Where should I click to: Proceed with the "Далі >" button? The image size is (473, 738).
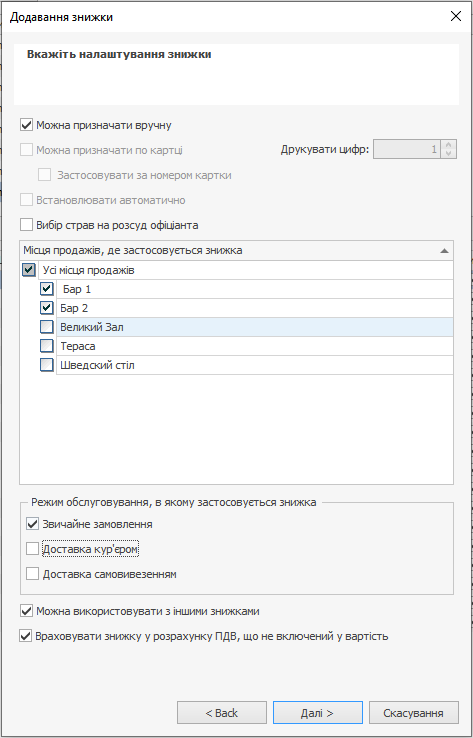pyautogui.click(x=318, y=713)
